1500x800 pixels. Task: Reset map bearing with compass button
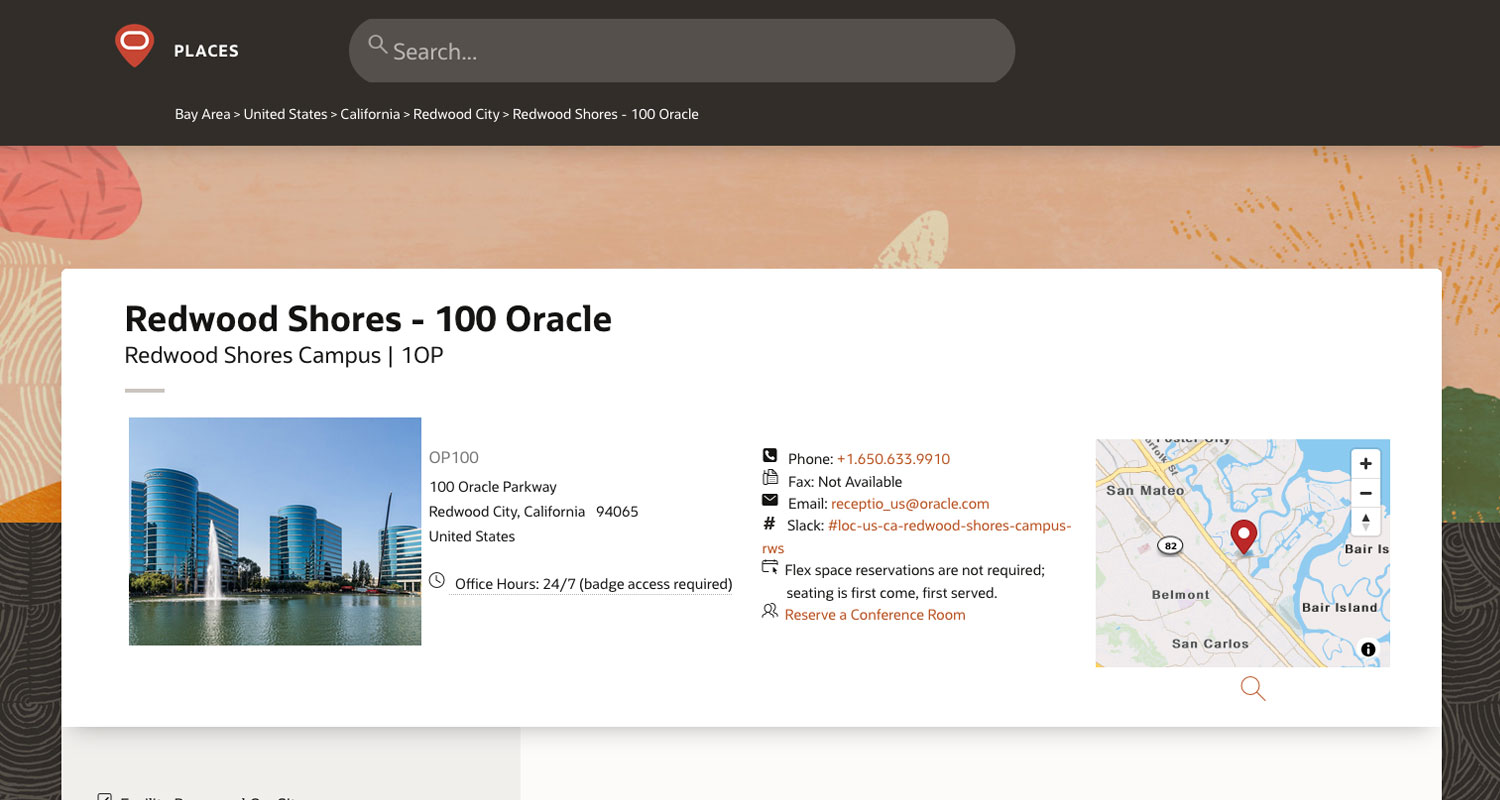[1365, 521]
